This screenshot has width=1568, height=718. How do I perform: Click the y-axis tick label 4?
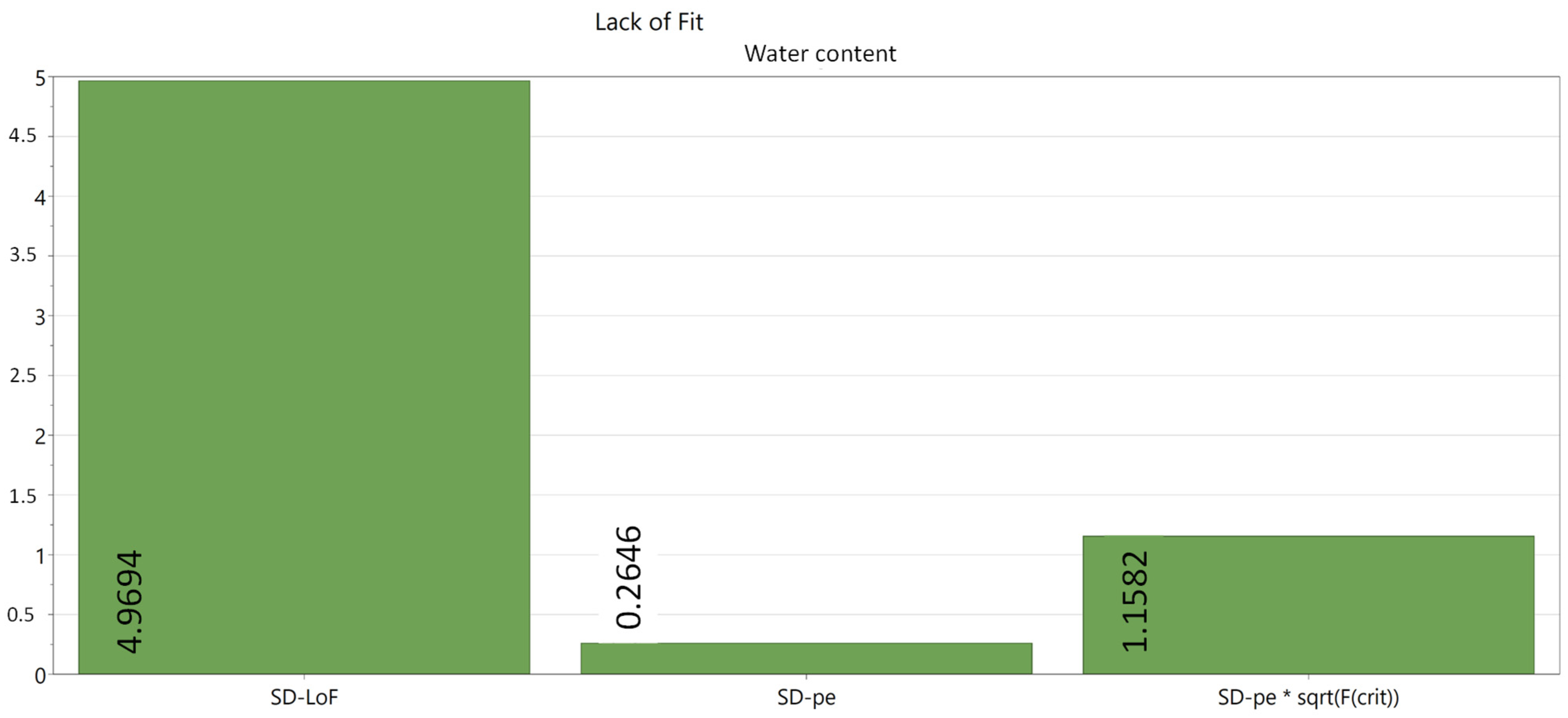[x=40, y=198]
